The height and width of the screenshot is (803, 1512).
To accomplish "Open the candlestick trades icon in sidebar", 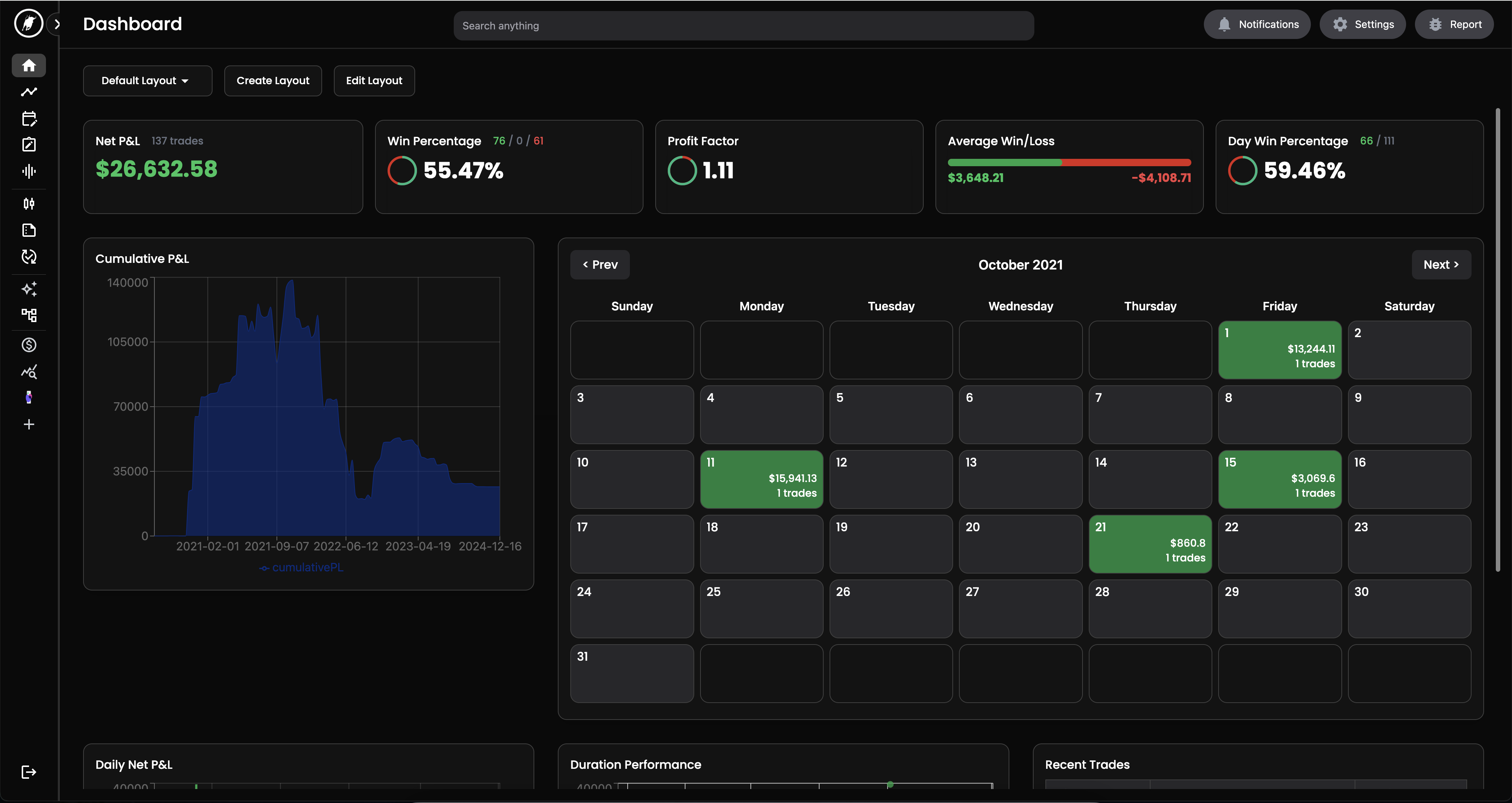I will tap(29, 204).
